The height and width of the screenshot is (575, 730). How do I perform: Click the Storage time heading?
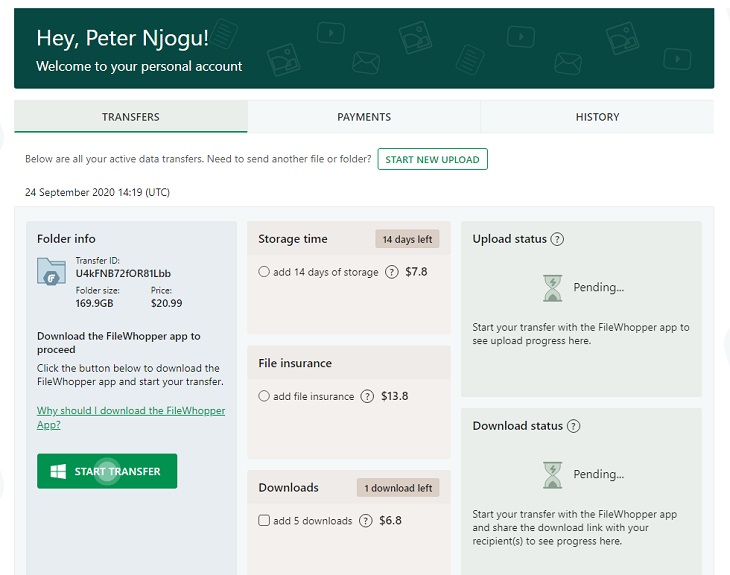[x=293, y=239]
